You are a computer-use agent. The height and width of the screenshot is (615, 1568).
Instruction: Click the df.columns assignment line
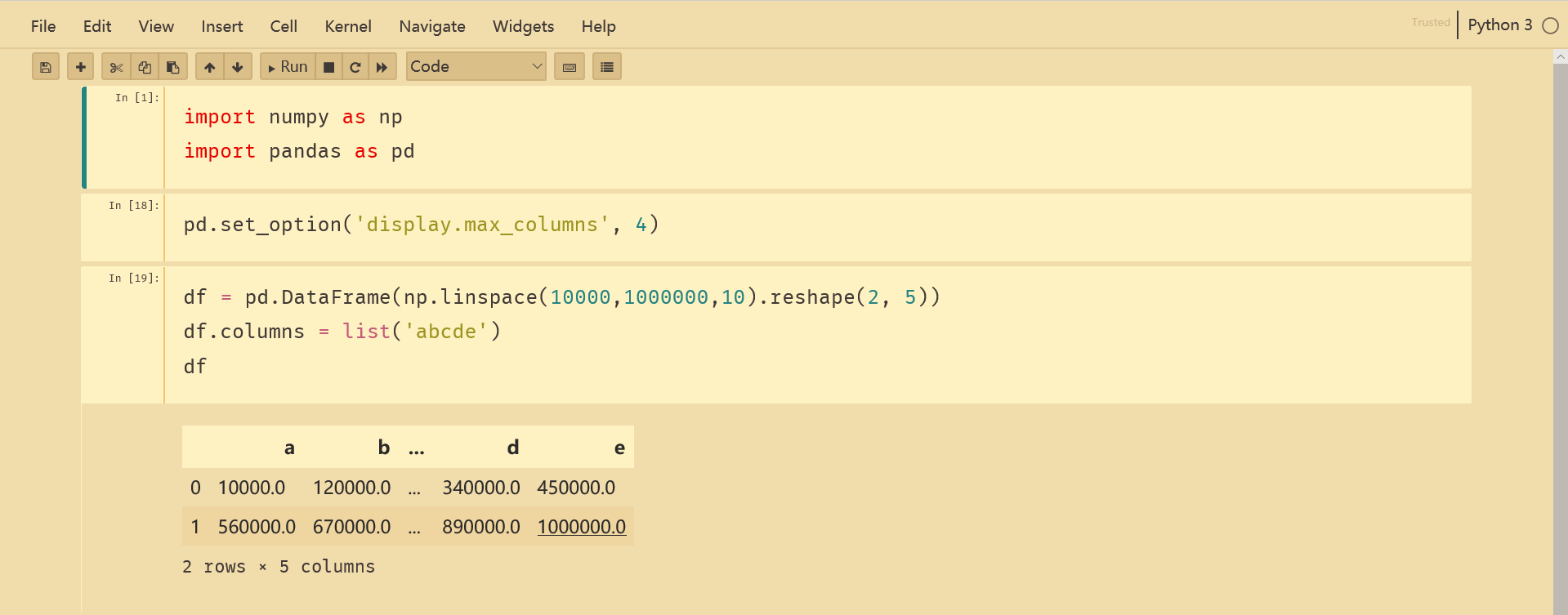click(x=342, y=332)
